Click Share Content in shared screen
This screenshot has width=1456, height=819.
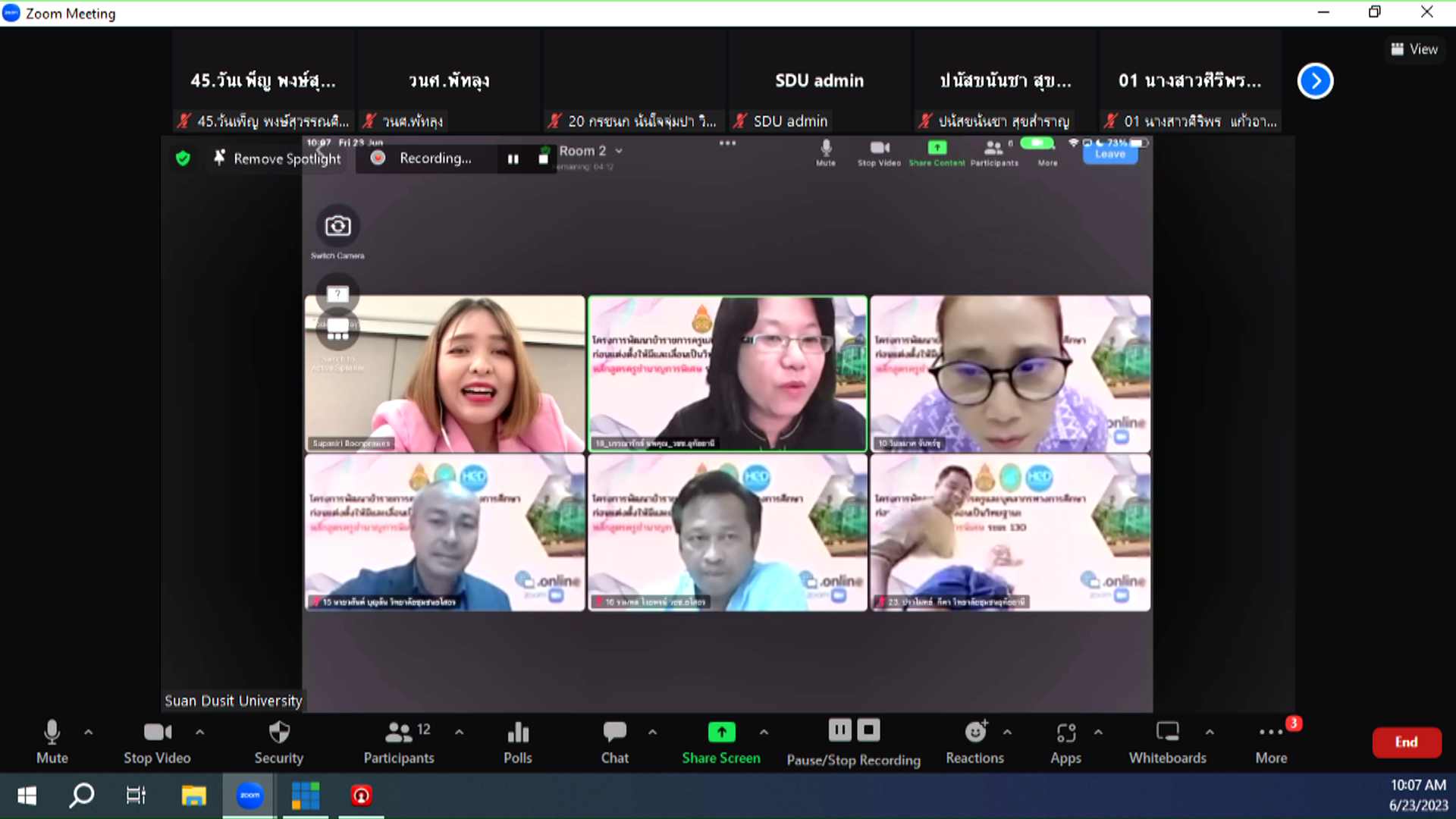pyautogui.click(x=937, y=152)
